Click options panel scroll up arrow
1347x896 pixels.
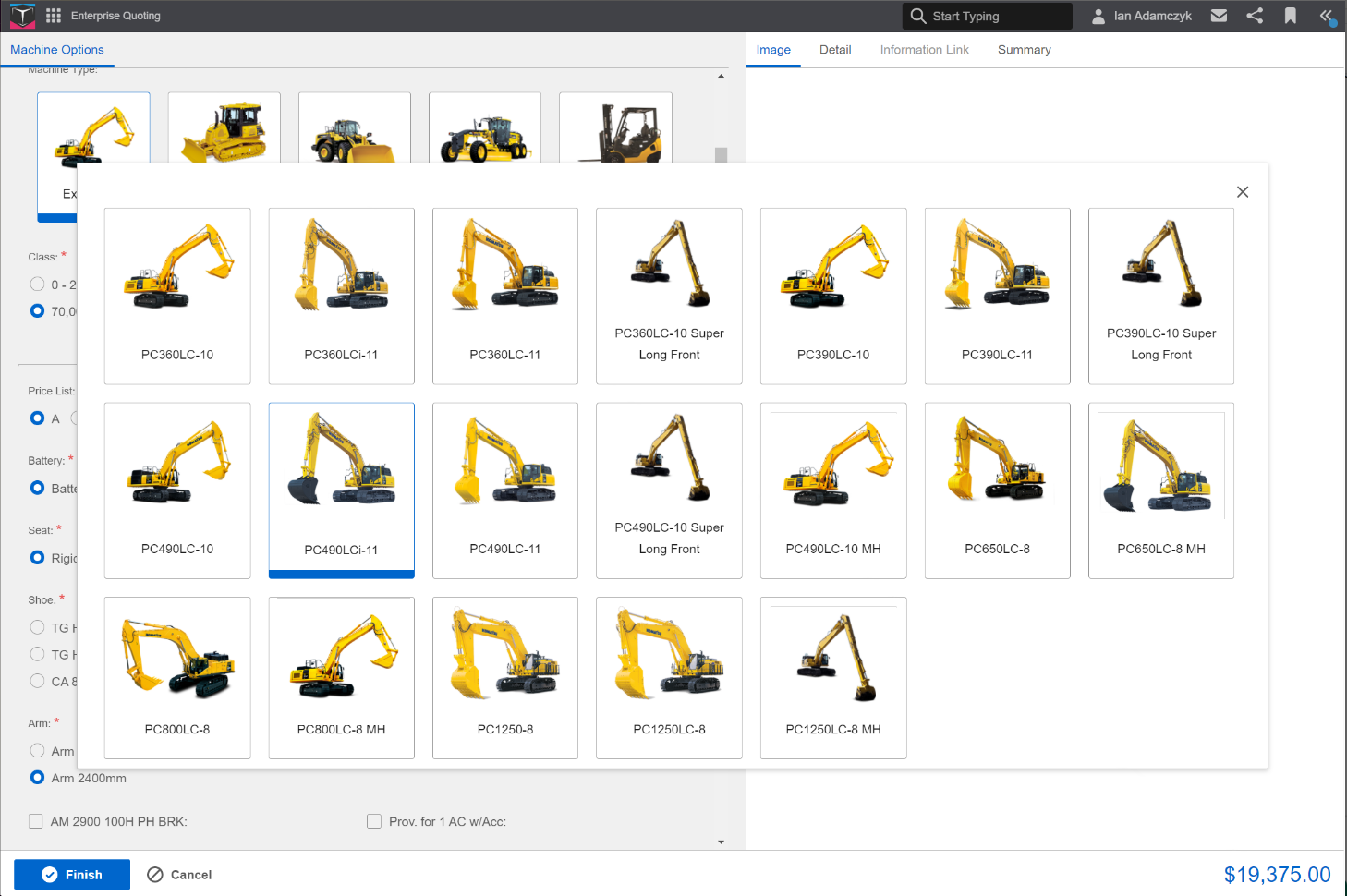(x=721, y=76)
